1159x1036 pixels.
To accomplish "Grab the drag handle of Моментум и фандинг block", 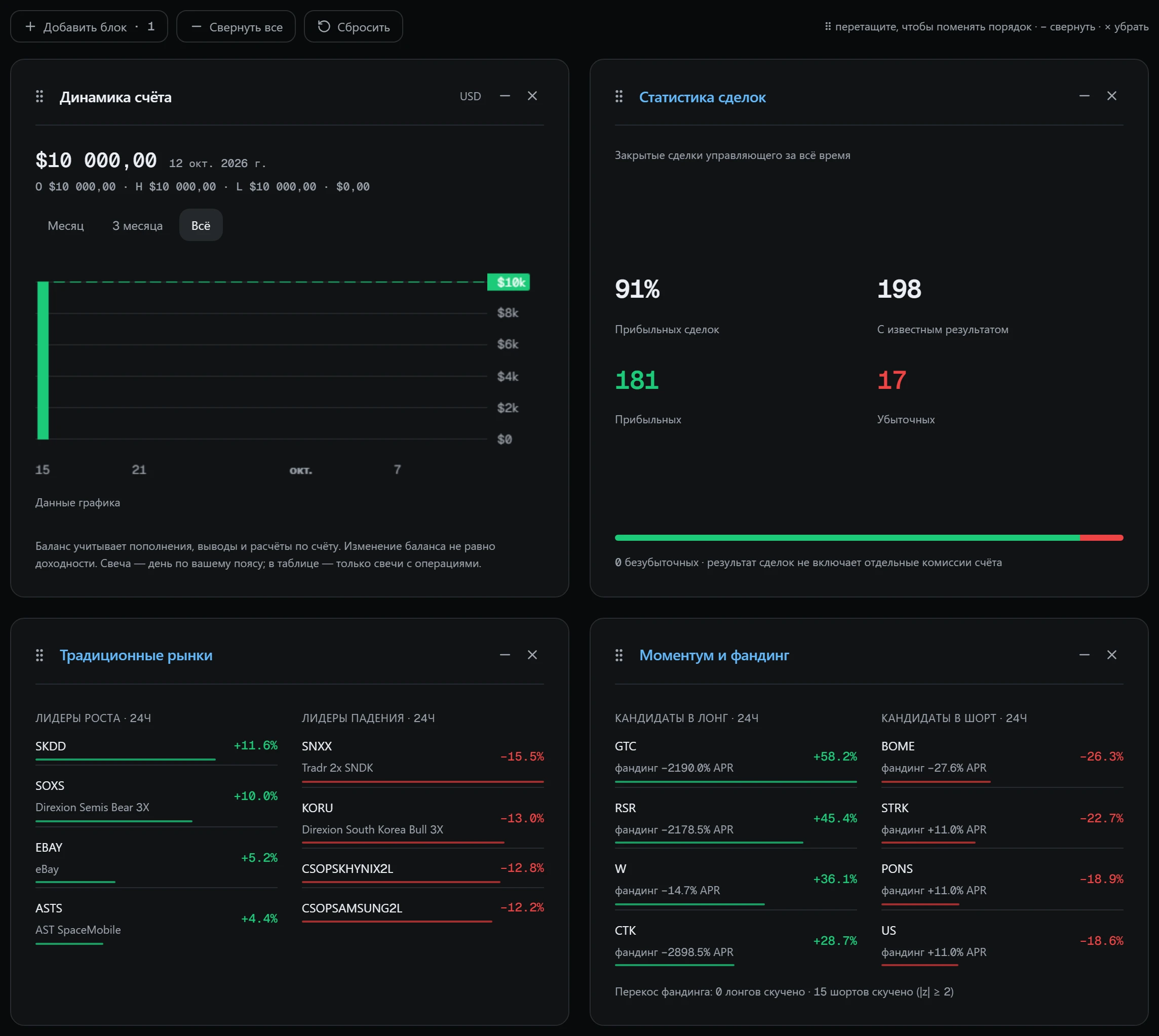I will [619, 655].
